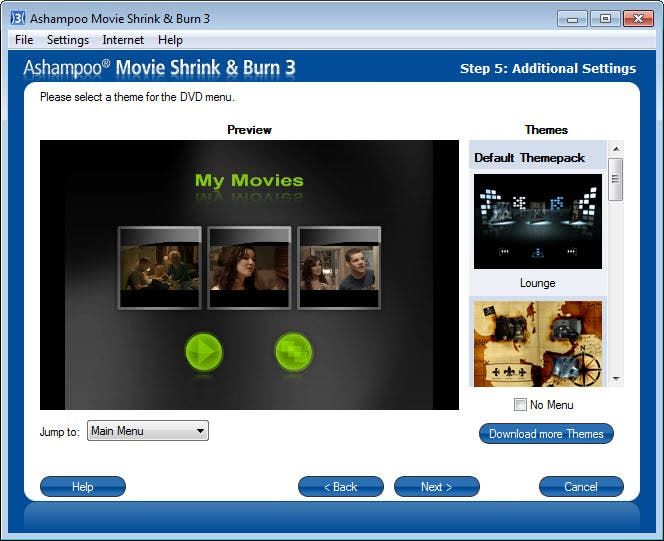Screen dimensions: 664x541
Task: Click the themes list scroll up arrow
Action: coord(616,149)
